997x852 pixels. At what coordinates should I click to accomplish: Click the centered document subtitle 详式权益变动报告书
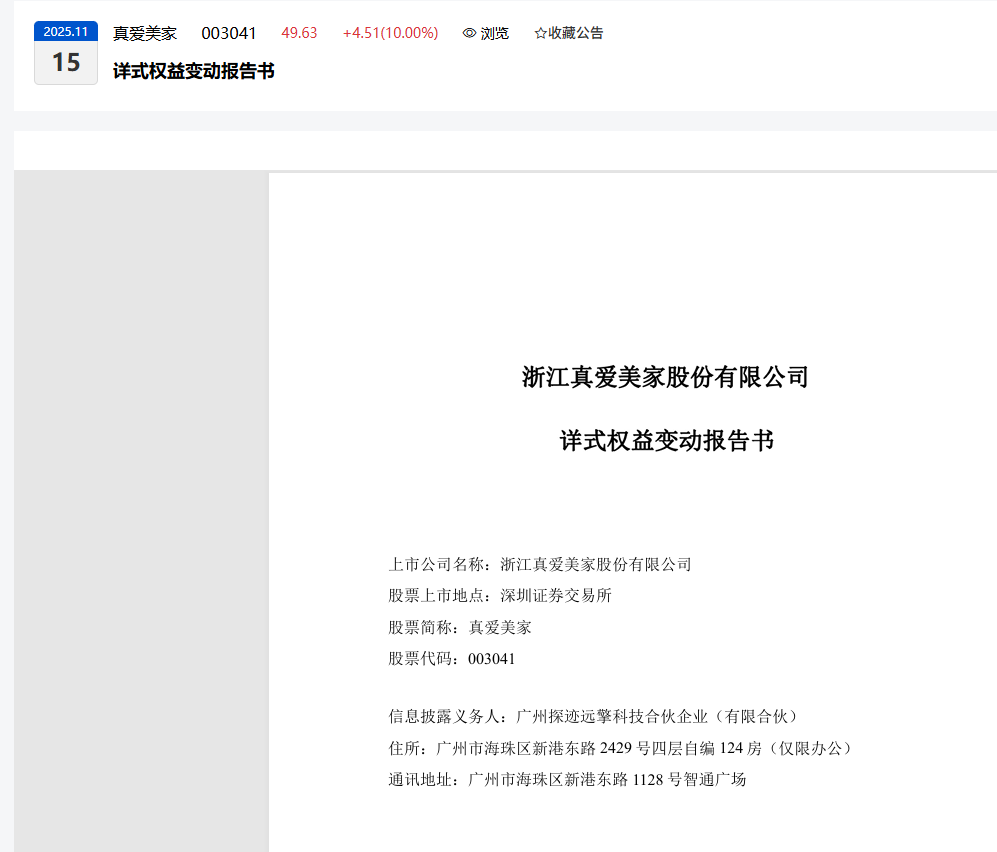click(x=666, y=441)
